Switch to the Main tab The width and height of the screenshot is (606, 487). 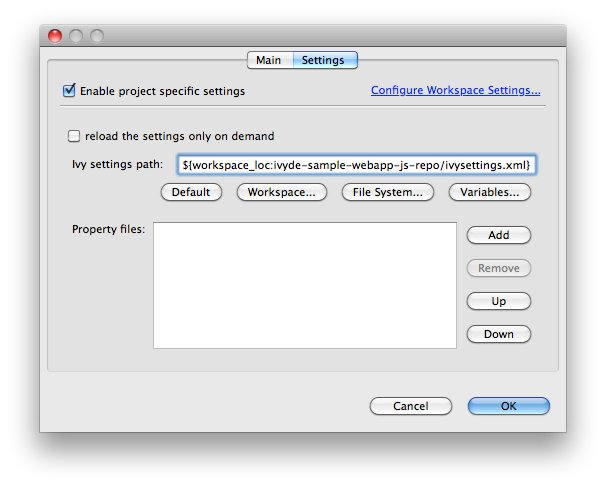tap(268, 60)
